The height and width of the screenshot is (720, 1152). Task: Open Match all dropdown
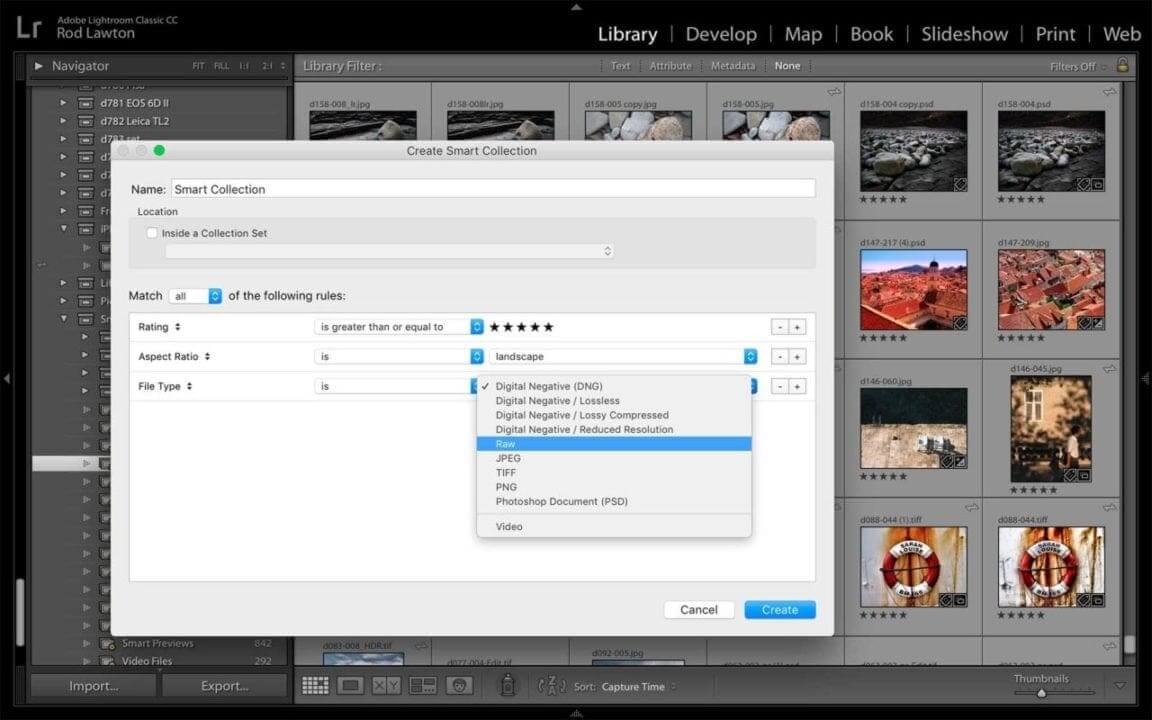coord(195,296)
